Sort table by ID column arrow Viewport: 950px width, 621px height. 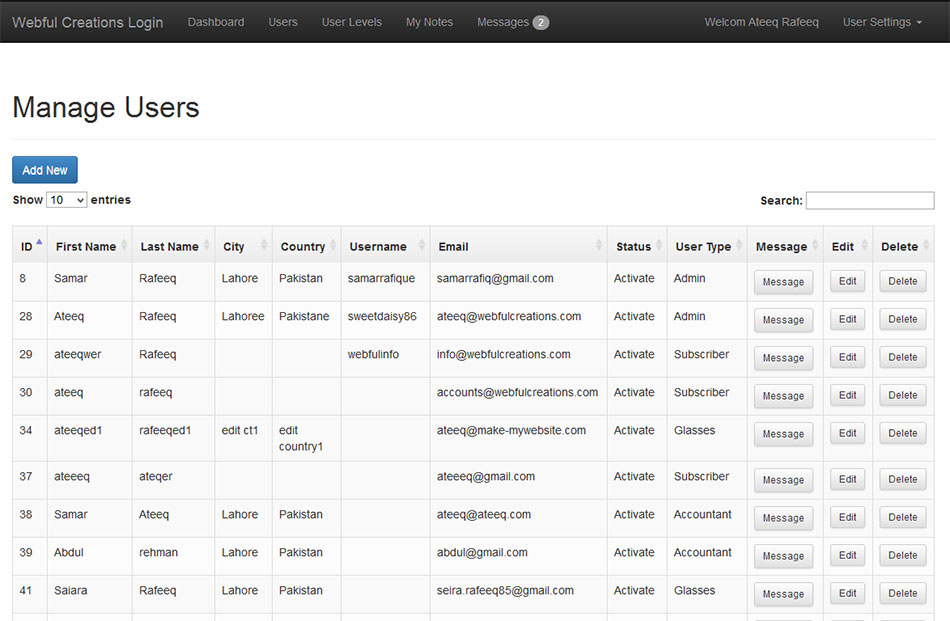39,243
